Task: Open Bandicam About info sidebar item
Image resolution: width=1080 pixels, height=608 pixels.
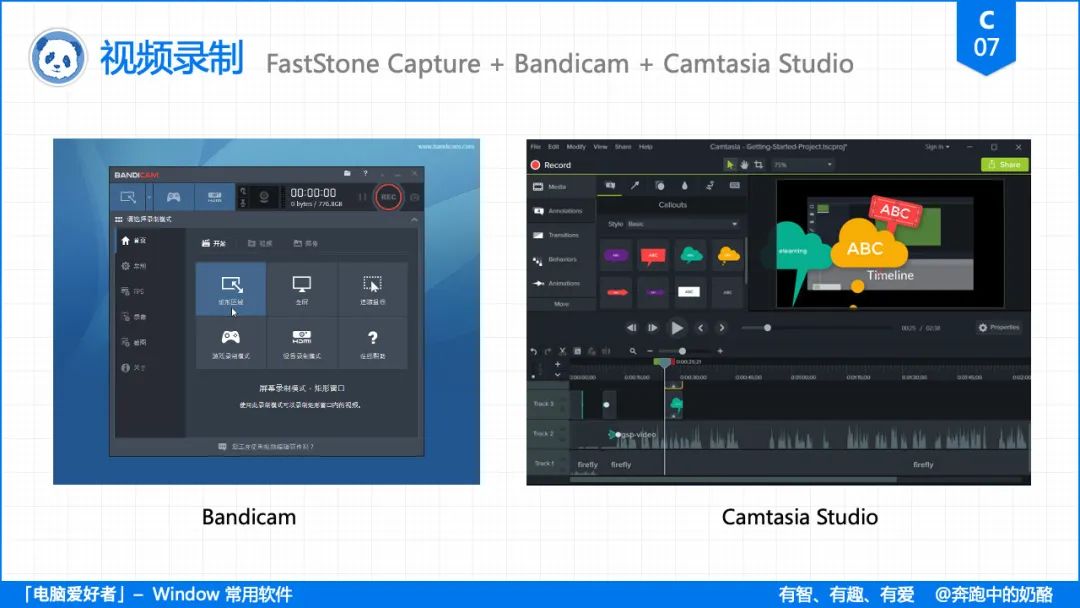Action: 134,368
